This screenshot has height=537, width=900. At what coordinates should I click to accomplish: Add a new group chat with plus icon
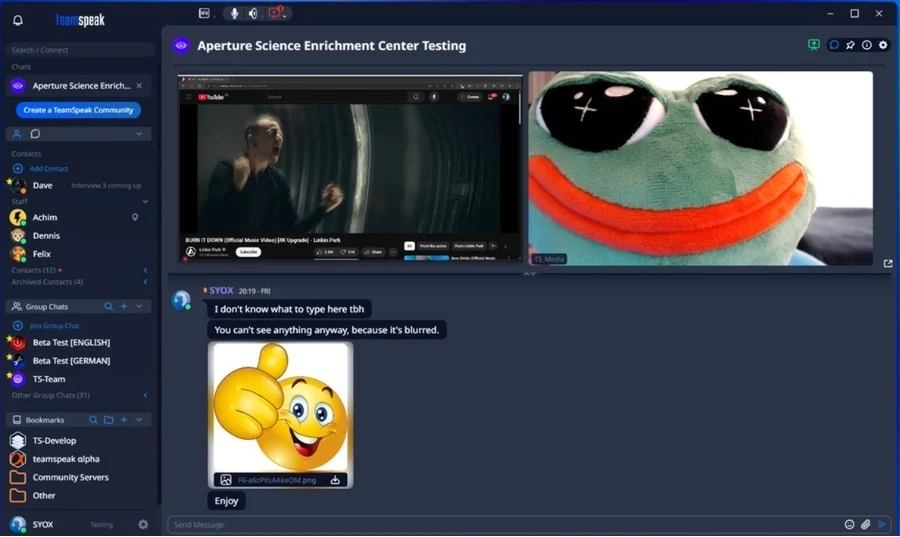pyautogui.click(x=124, y=307)
